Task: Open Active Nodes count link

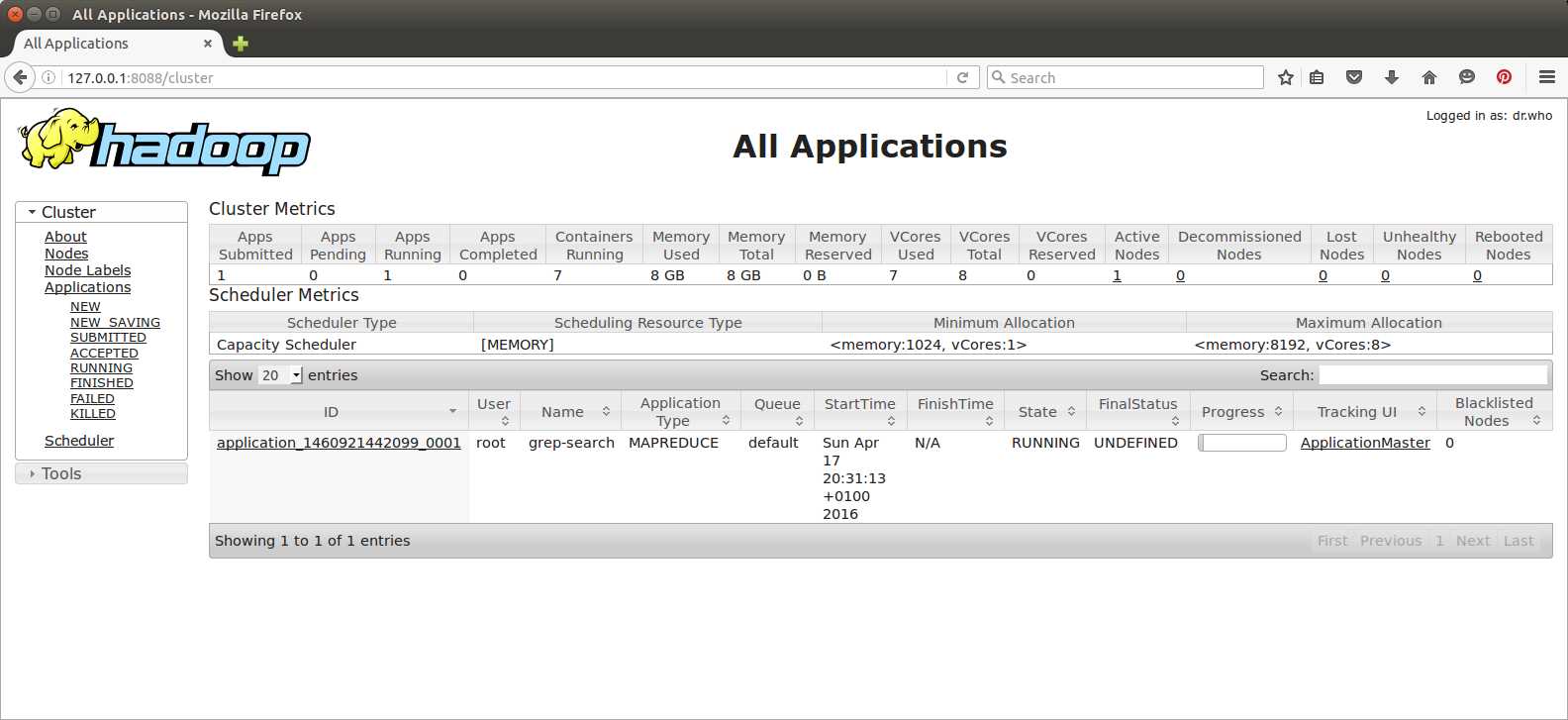Action: coord(1117,275)
